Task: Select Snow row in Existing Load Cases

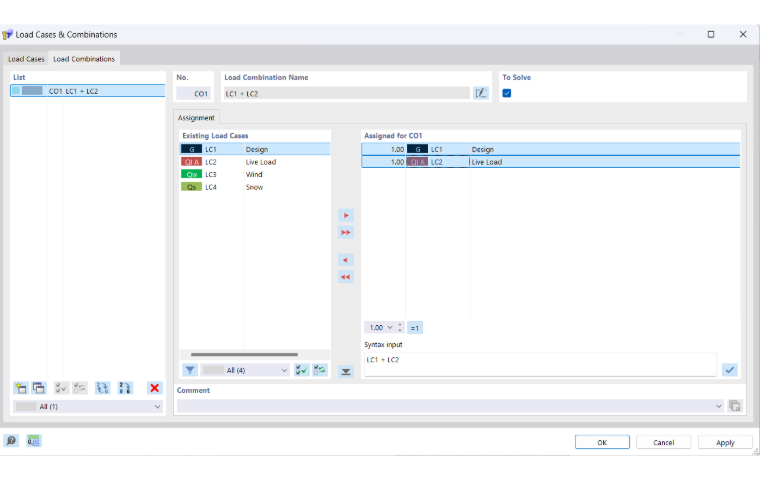Action: (x=255, y=187)
